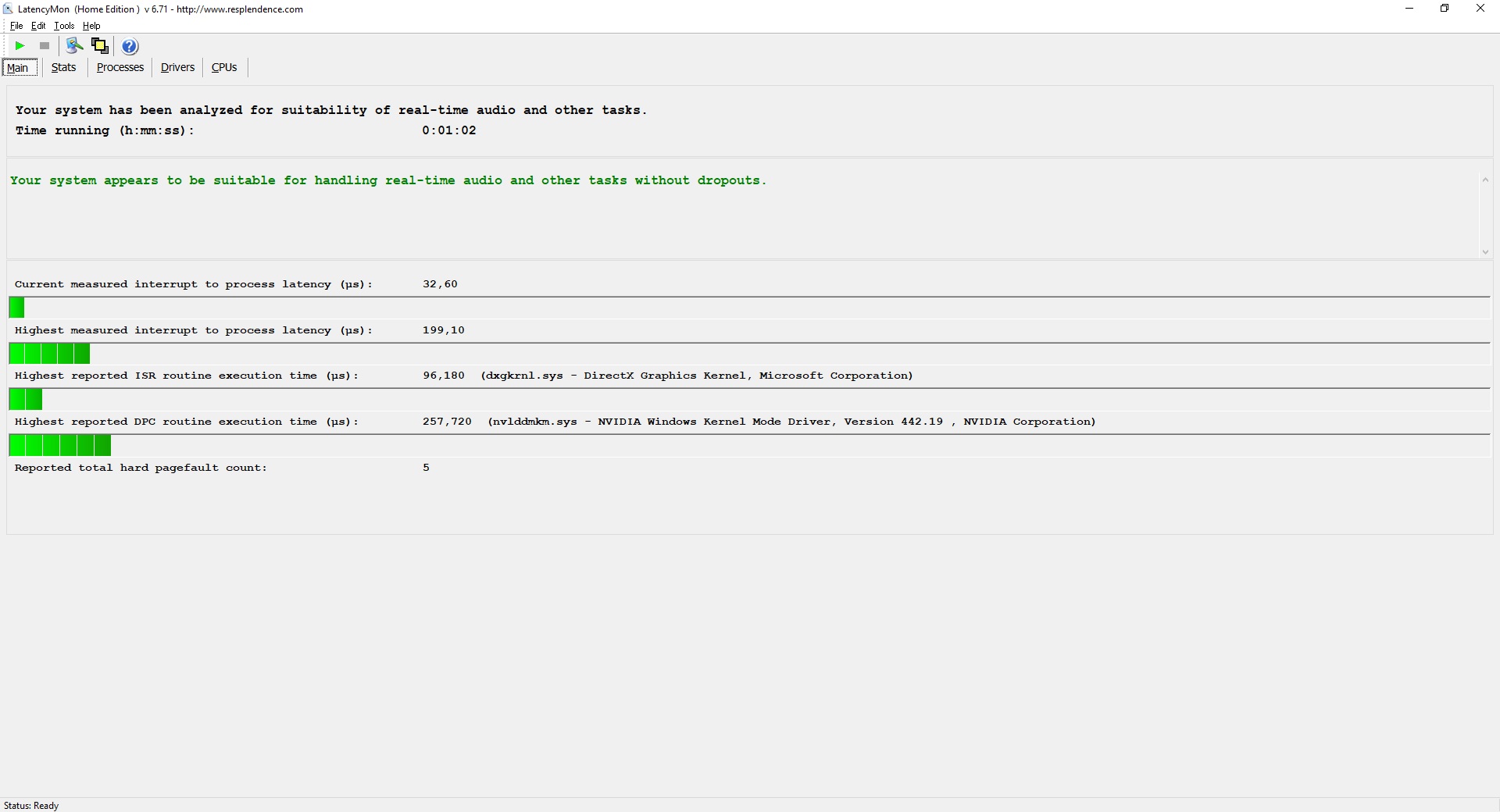Click the yellow overlapping squares toolbar icon
1500x812 pixels.
pyautogui.click(x=100, y=46)
